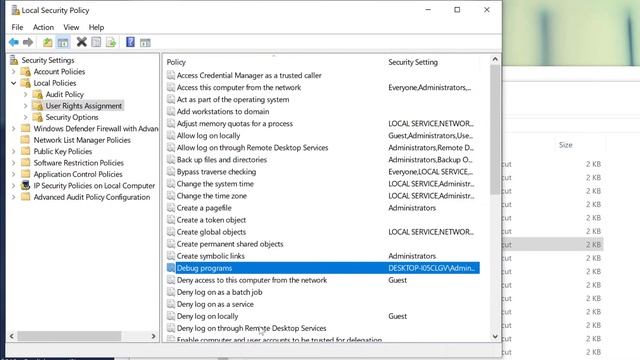Expand Windows Defender Firewall node
The width and height of the screenshot is (640, 360).
[13, 129]
